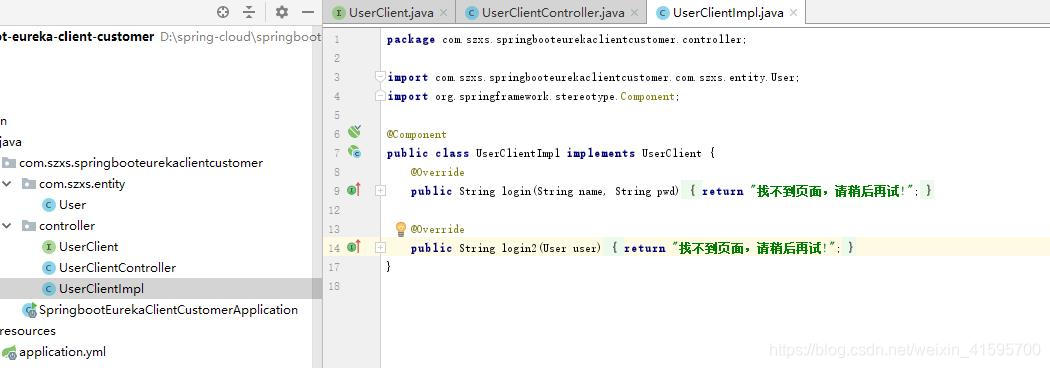
Task: Click UserClient after implements keyword
Action: tap(672, 153)
